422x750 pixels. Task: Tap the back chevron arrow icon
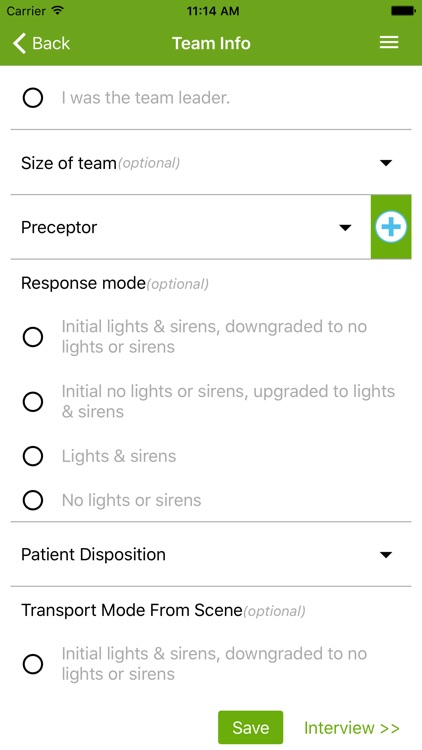pyautogui.click(x=19, y=43)
